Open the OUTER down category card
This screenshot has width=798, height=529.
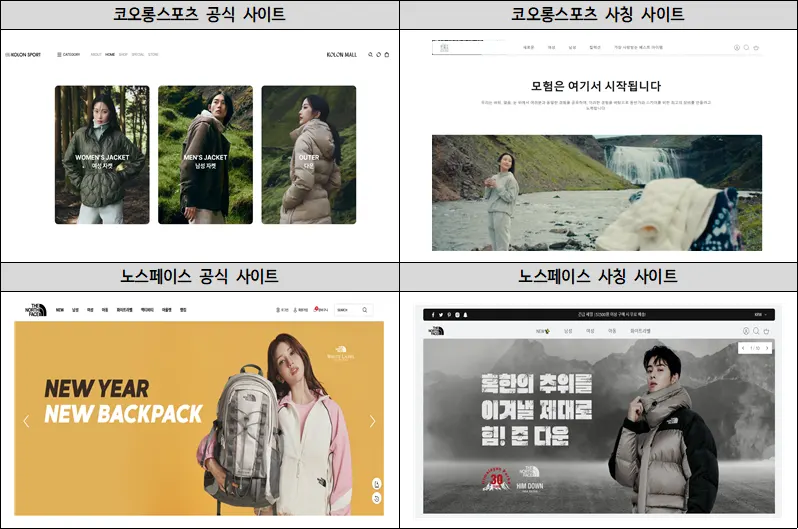[x=309, y=155]
